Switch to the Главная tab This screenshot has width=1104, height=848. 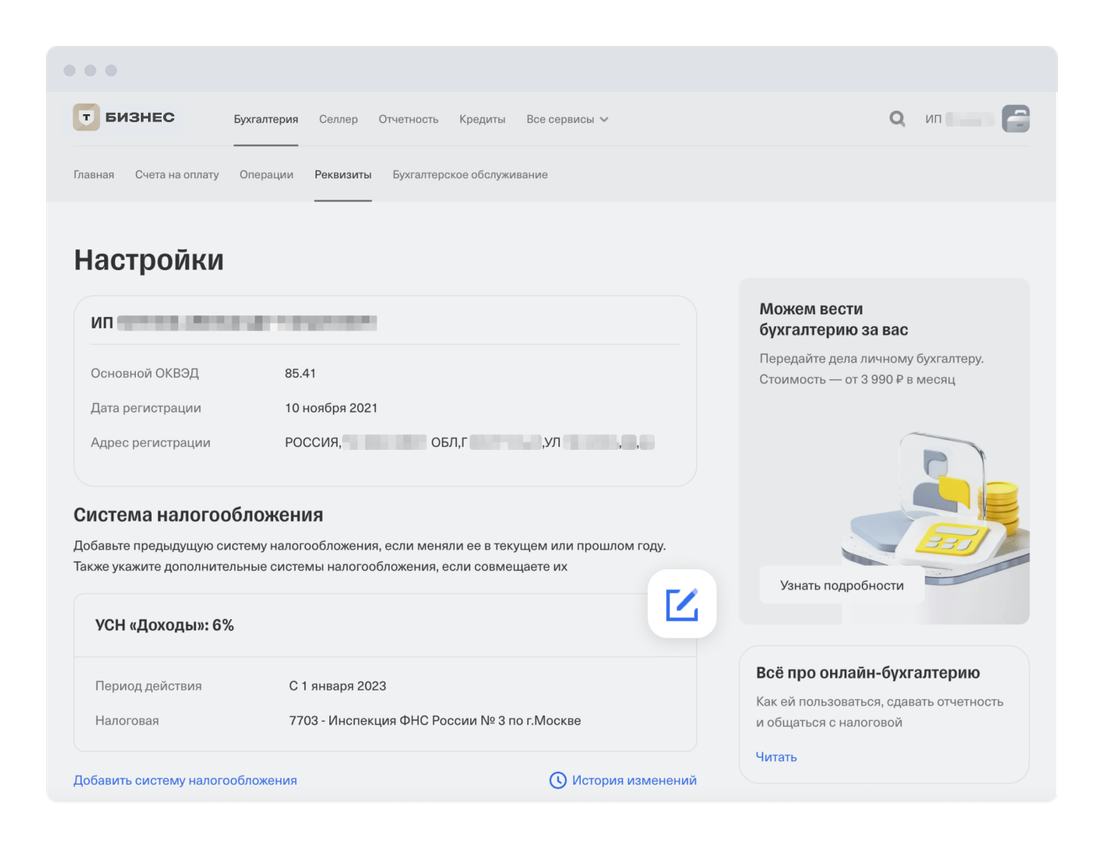pos(94,174)
